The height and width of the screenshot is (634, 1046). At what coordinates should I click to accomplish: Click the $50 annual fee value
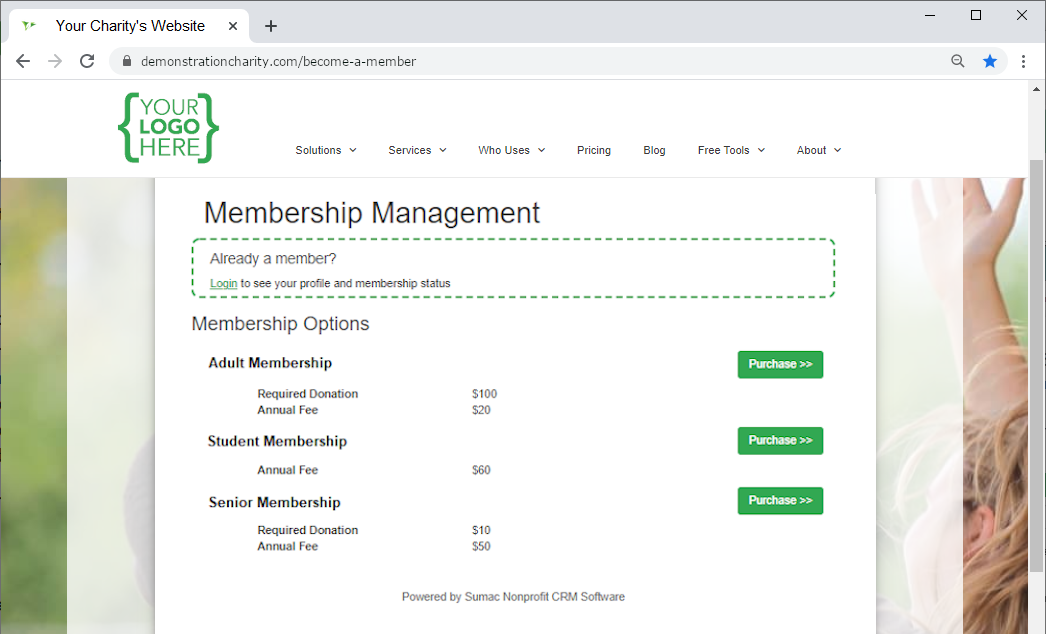(x=481, y=546)
